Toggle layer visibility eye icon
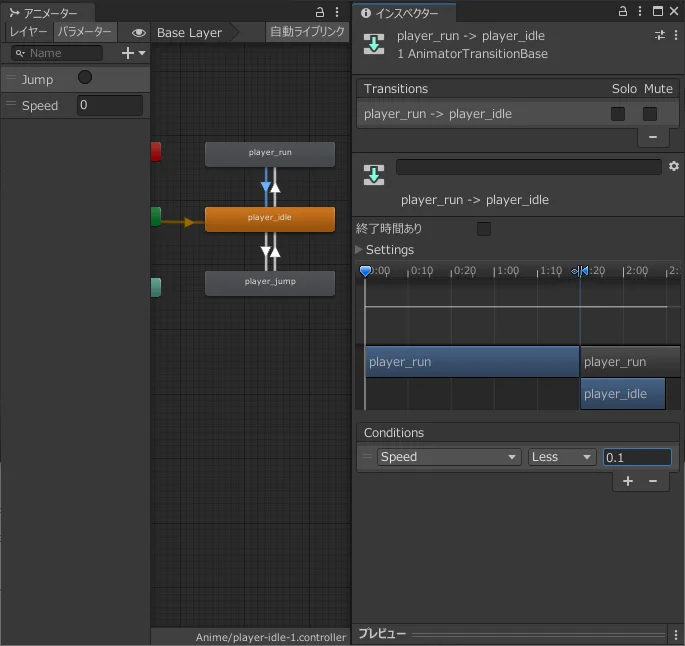 (138, 33)
